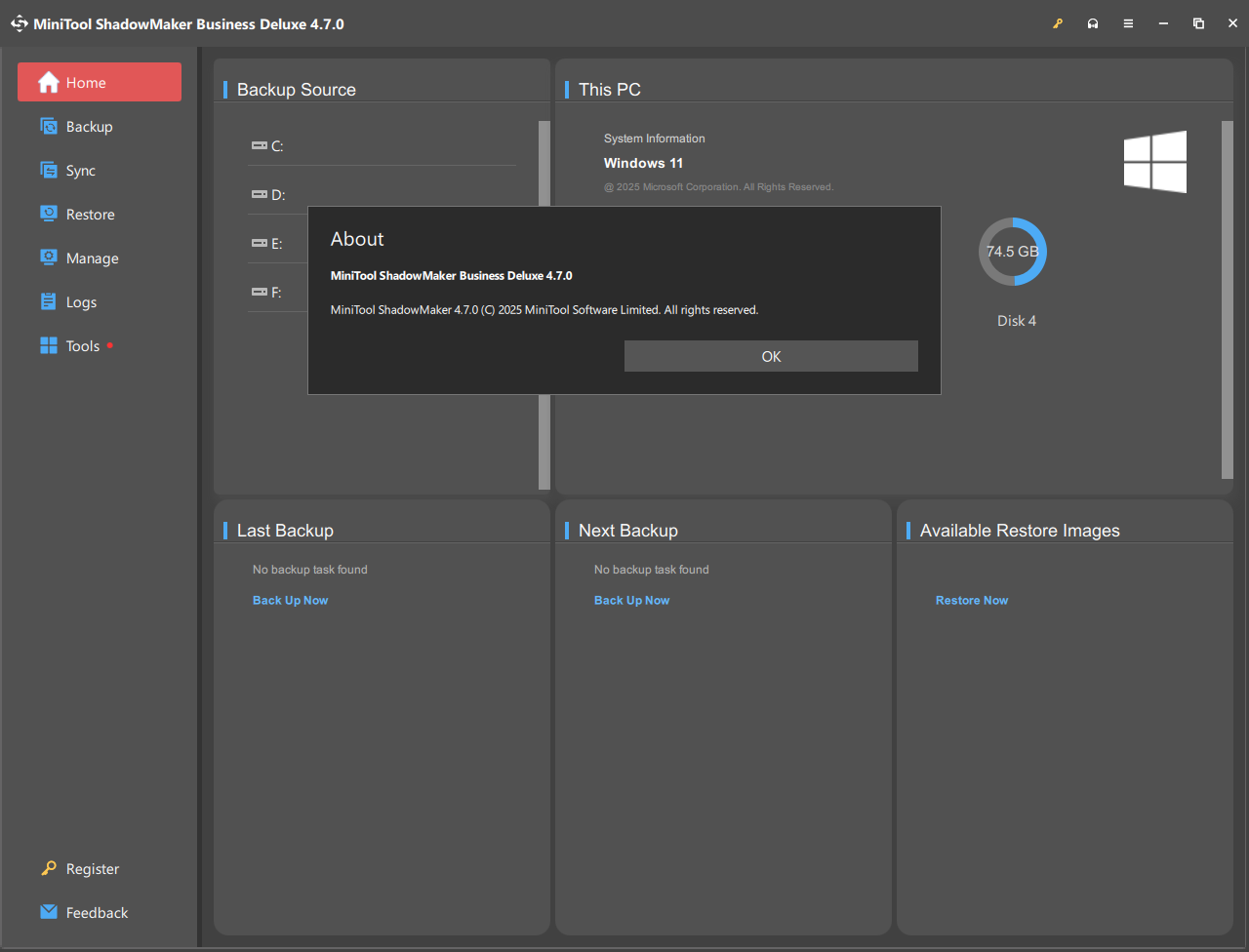Open the license key icon in title bar

pos(1058,23)
